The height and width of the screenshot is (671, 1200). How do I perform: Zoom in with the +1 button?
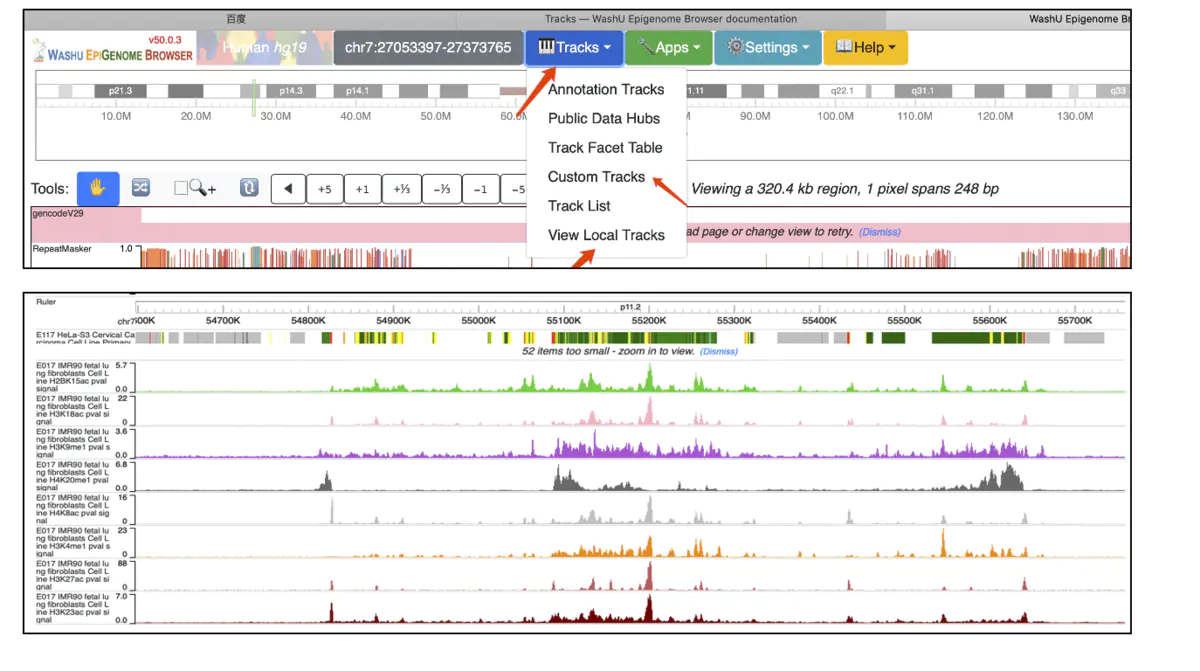363,188
